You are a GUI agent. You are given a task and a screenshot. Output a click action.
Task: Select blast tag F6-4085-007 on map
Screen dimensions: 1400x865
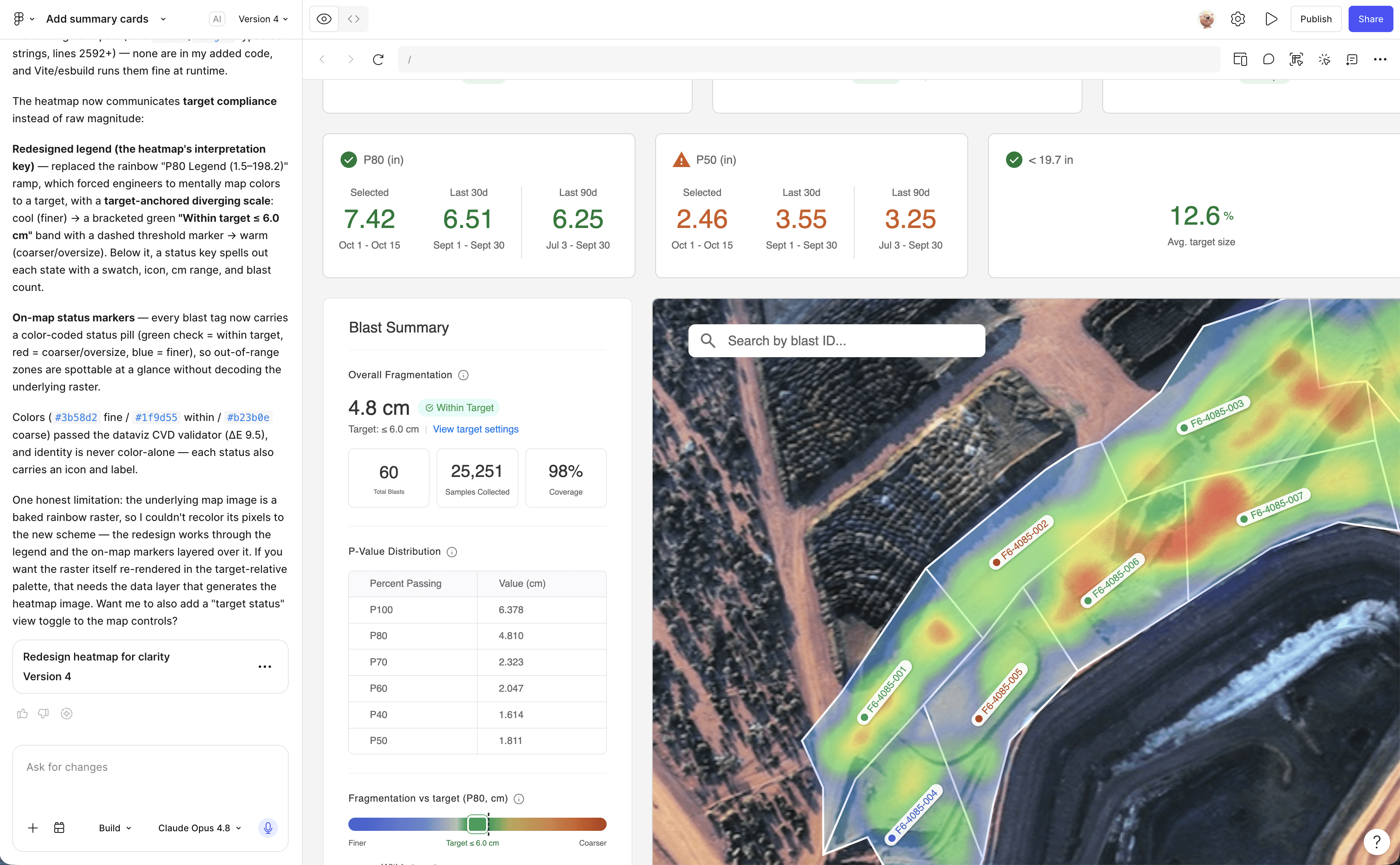1274,507
